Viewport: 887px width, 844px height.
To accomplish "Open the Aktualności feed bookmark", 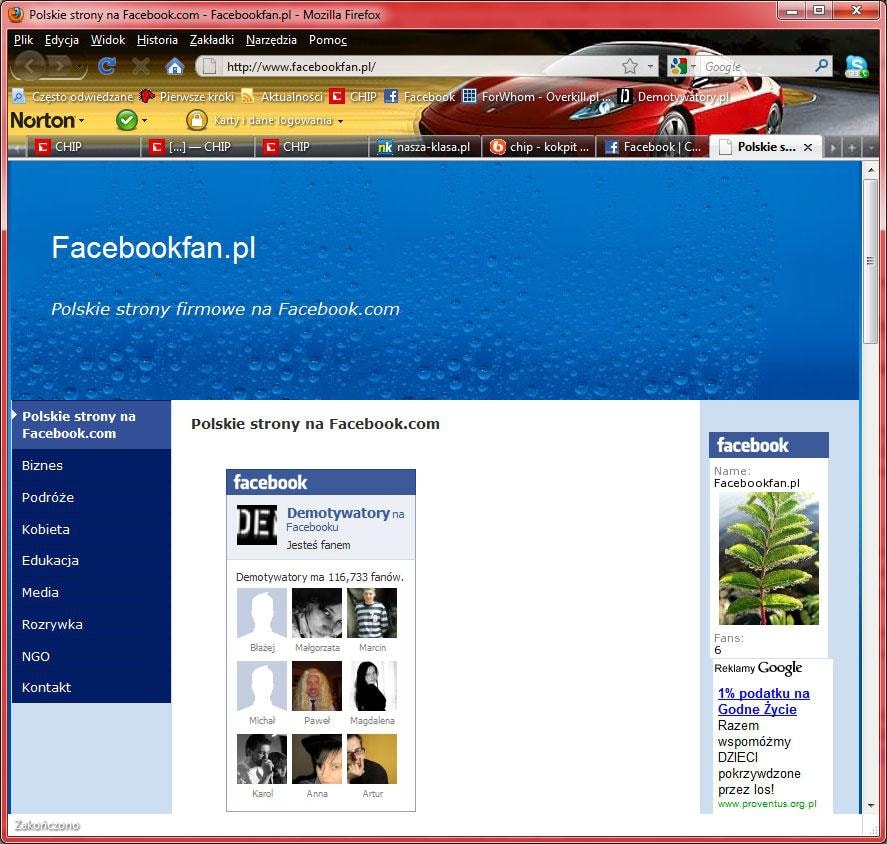I will (282, 97).
